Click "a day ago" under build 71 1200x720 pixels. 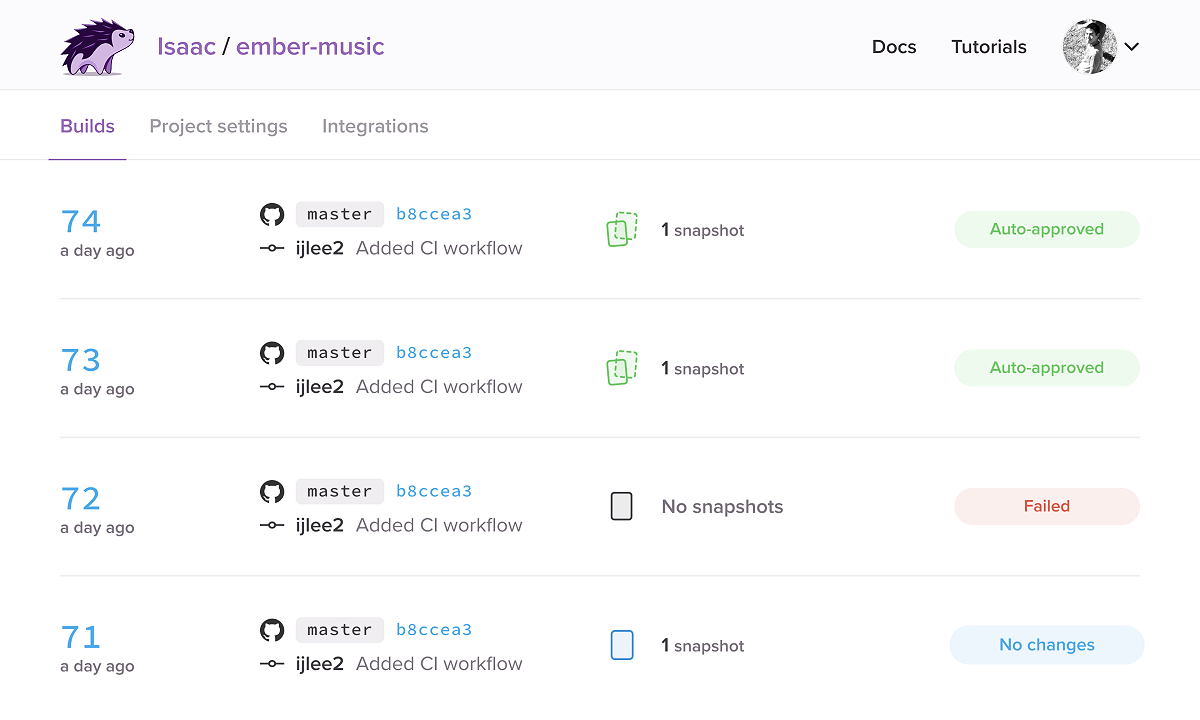(97, 667)
